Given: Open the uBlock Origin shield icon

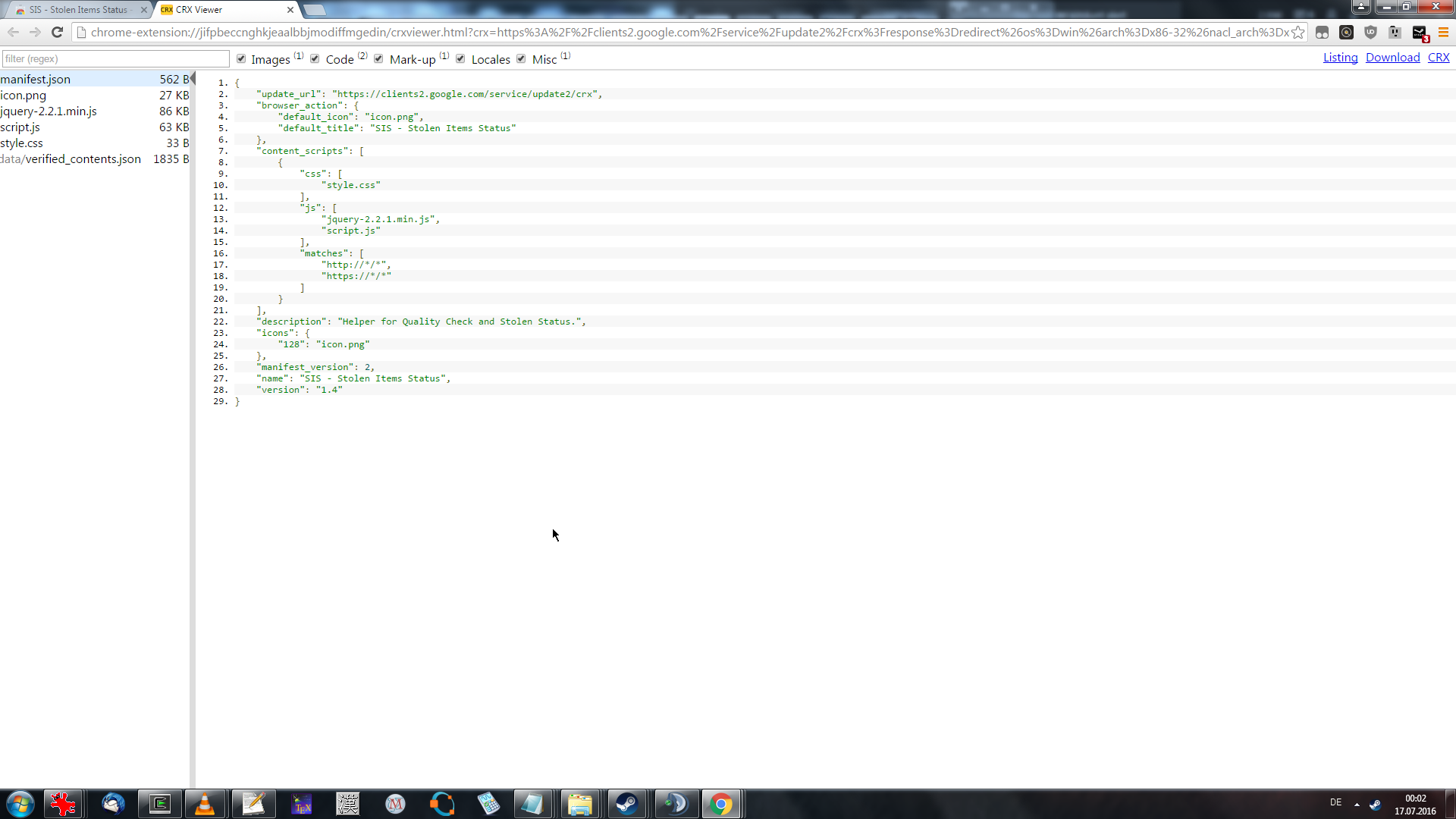Looking at the screenshot, I should click(x=1370, y=32).
